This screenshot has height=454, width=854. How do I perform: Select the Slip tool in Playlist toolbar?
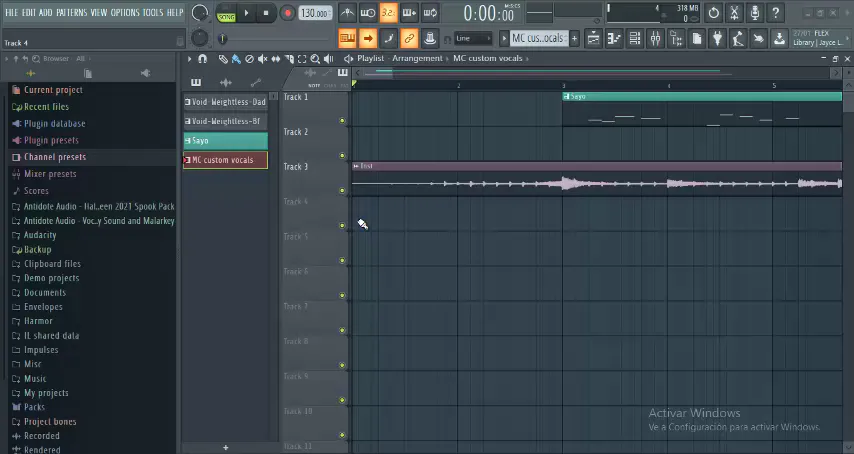click(x=276, y=59)
